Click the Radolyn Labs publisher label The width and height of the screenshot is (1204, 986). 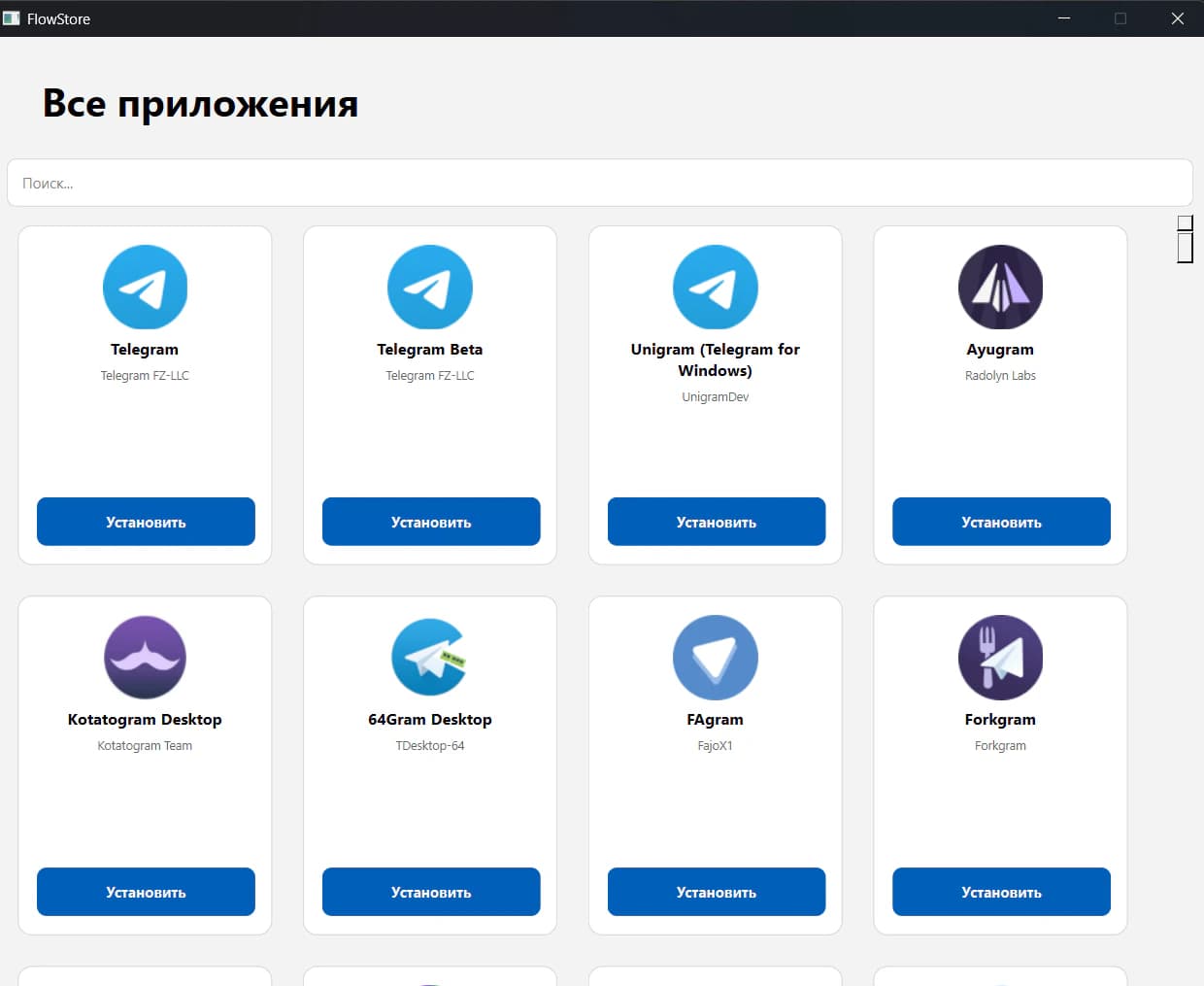(1000, 376)
